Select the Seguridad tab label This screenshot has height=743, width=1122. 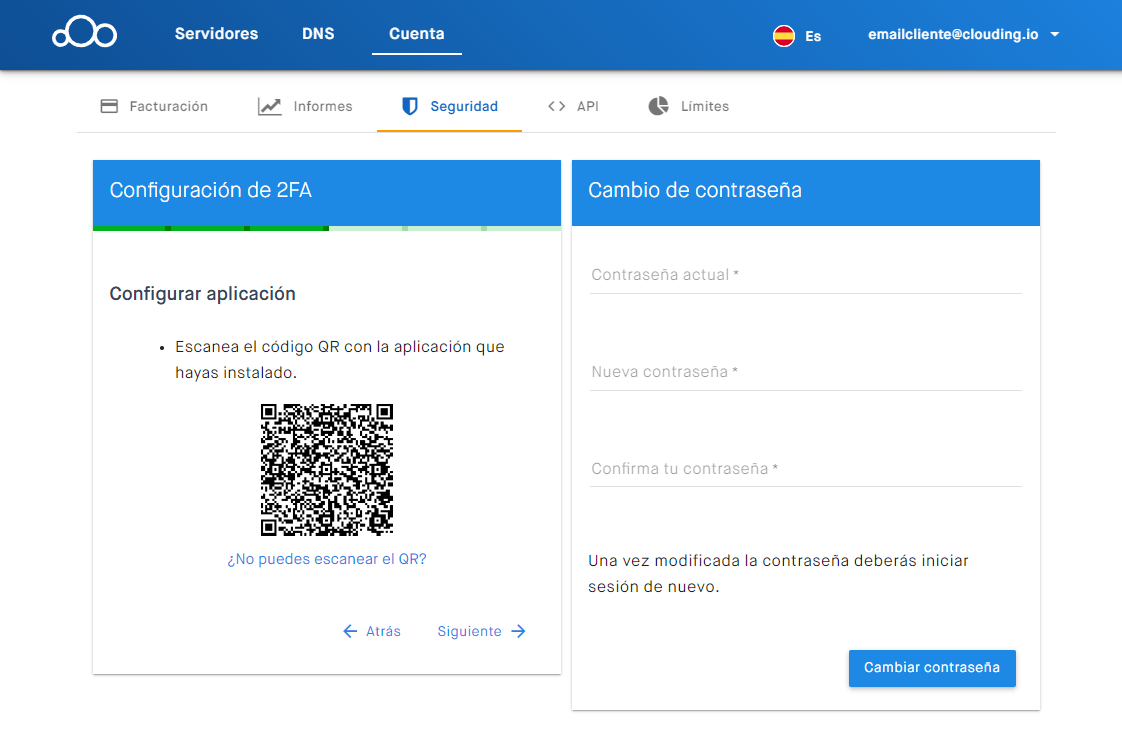pyautogui.click(x=464, y=107)
